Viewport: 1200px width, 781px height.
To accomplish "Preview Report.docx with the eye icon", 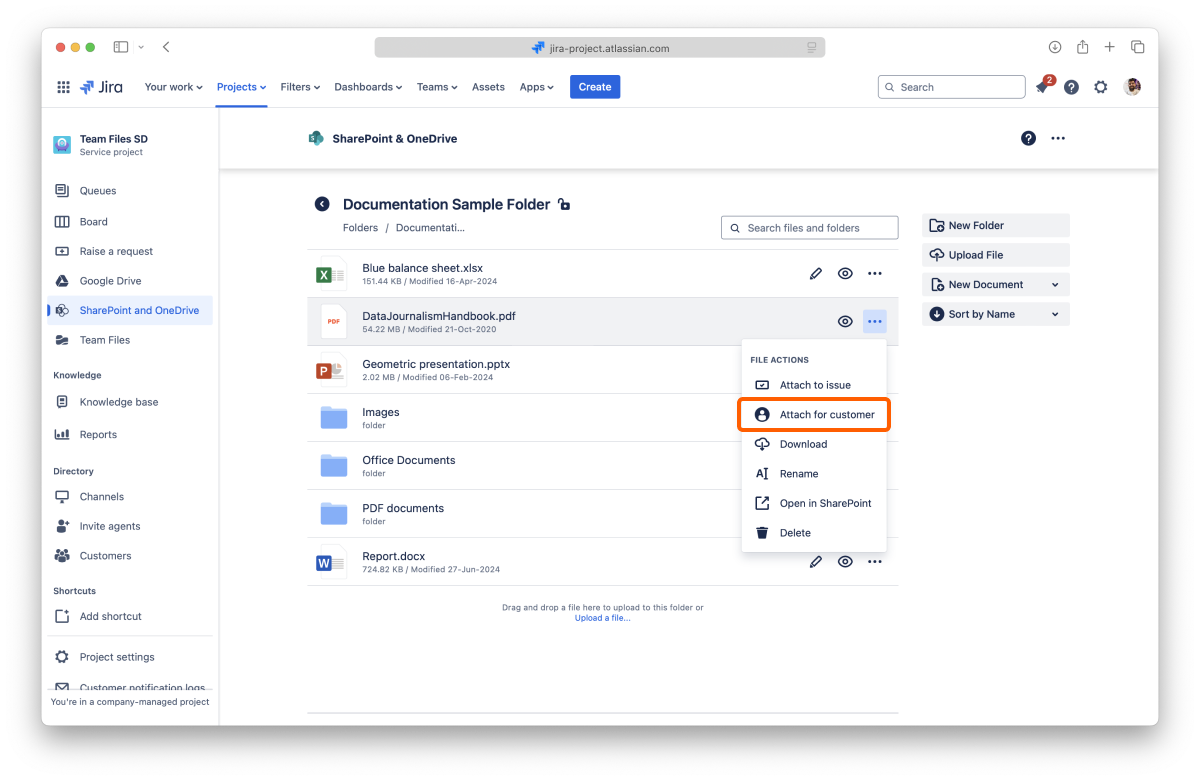I will pyautogui.click(x=845, y=562).
